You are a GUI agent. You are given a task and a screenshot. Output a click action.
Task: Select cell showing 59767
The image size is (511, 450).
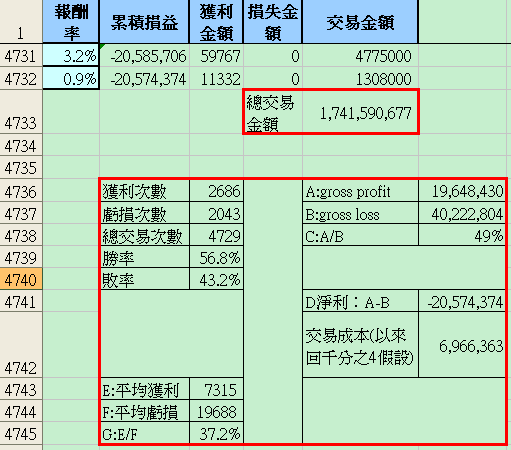tap(216, 55)
